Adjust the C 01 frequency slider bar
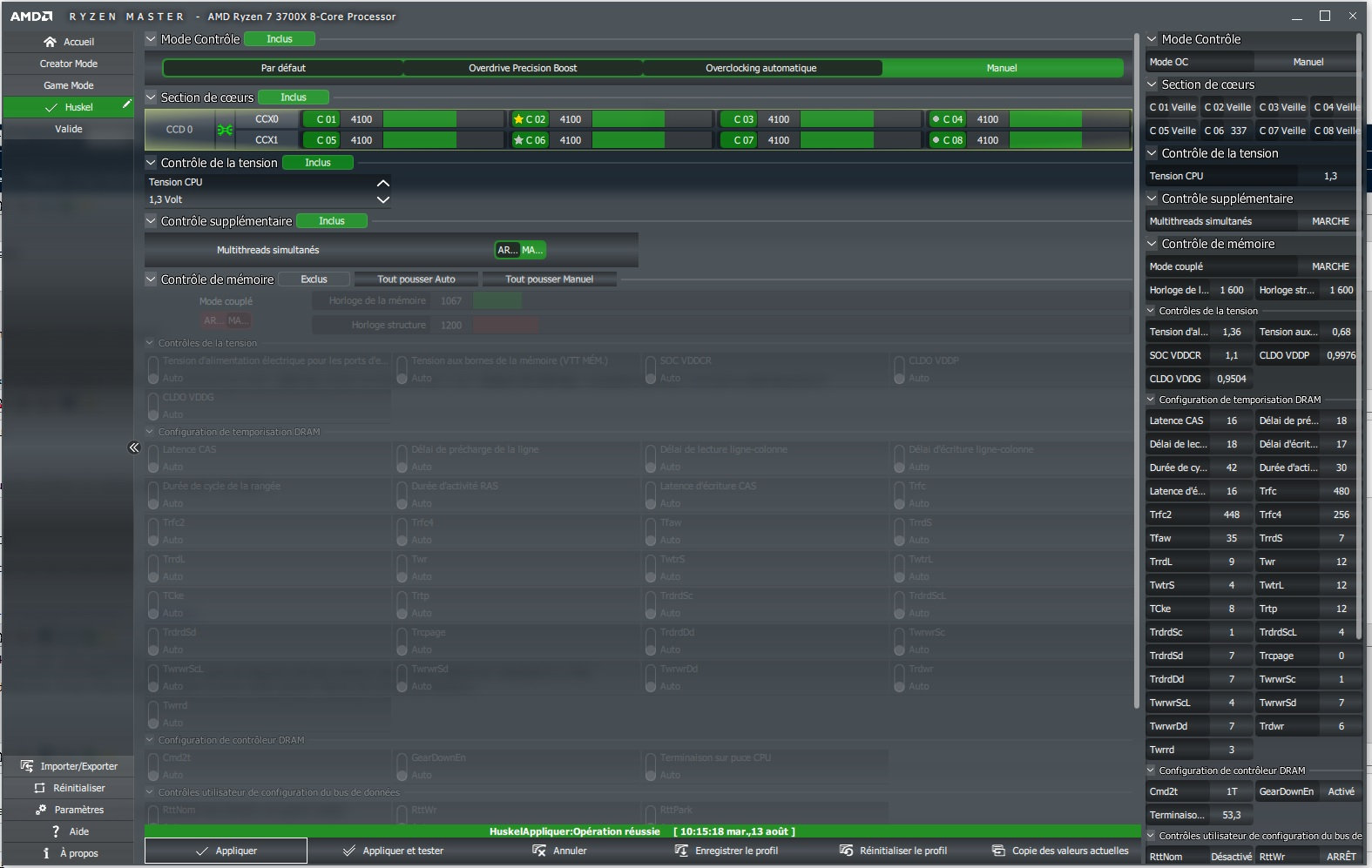This screenshot has height=868, width=1372. click(443, 119)
